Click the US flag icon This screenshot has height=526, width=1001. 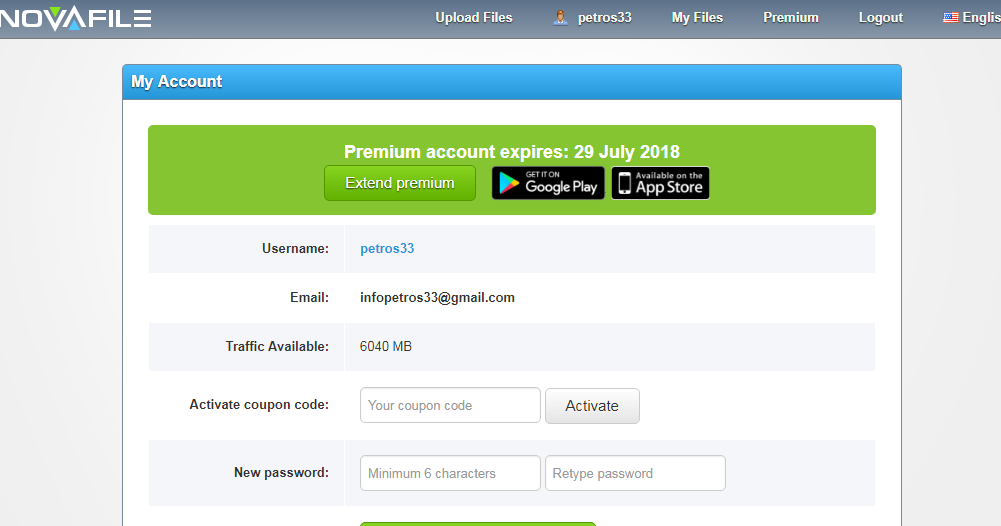click(x=951, y=18)
